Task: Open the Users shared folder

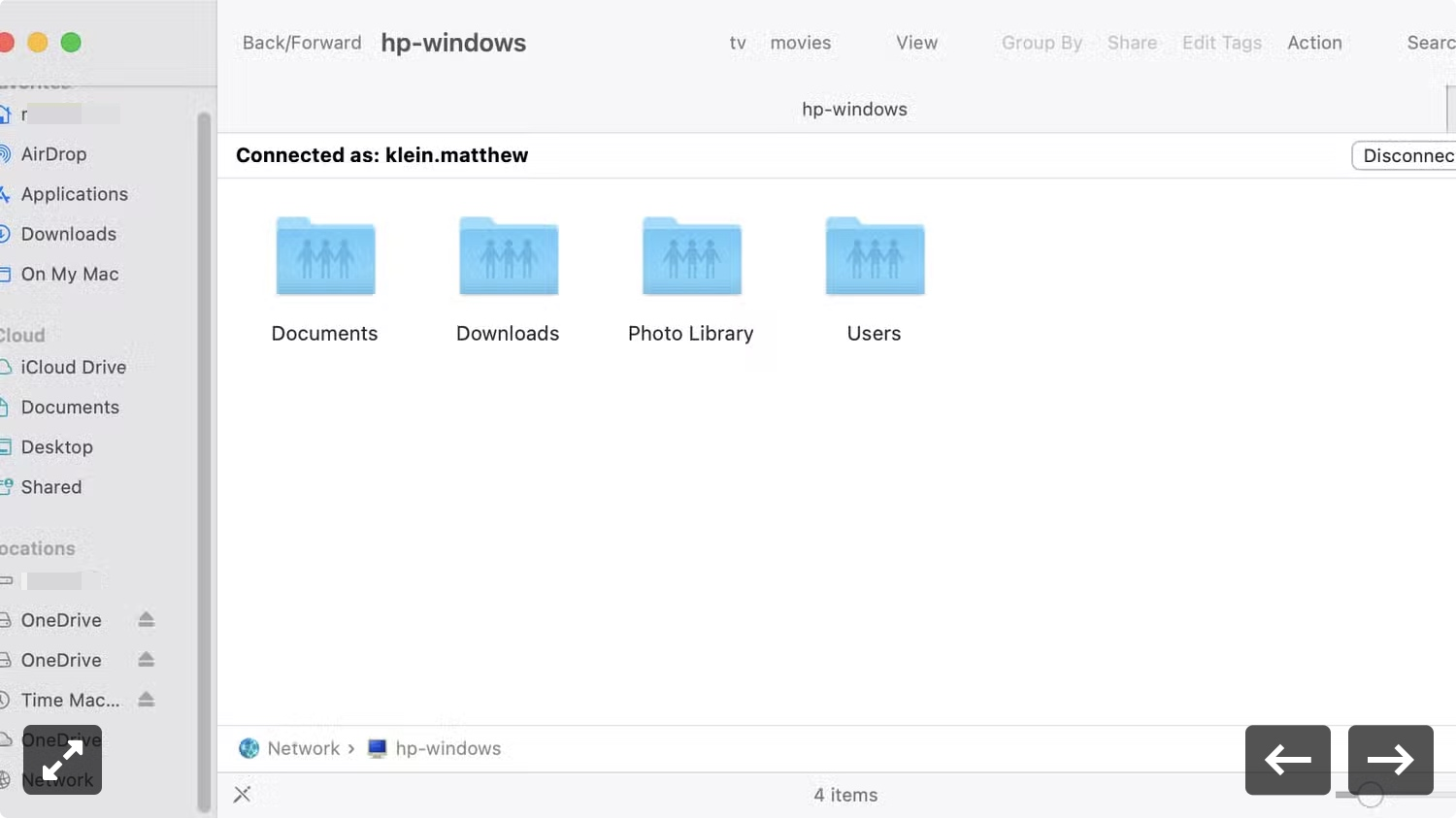Action: pyautogui.click(x=875, y=257)
